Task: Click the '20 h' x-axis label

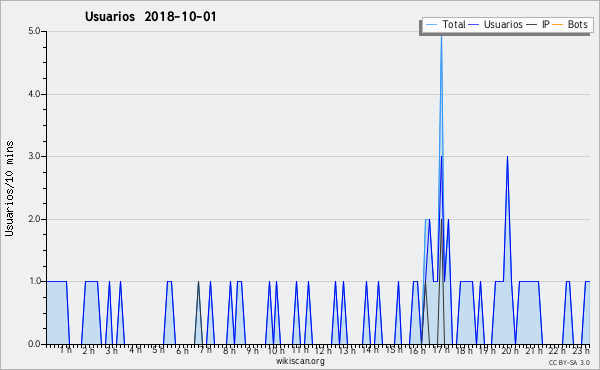Action: [510, 351]
